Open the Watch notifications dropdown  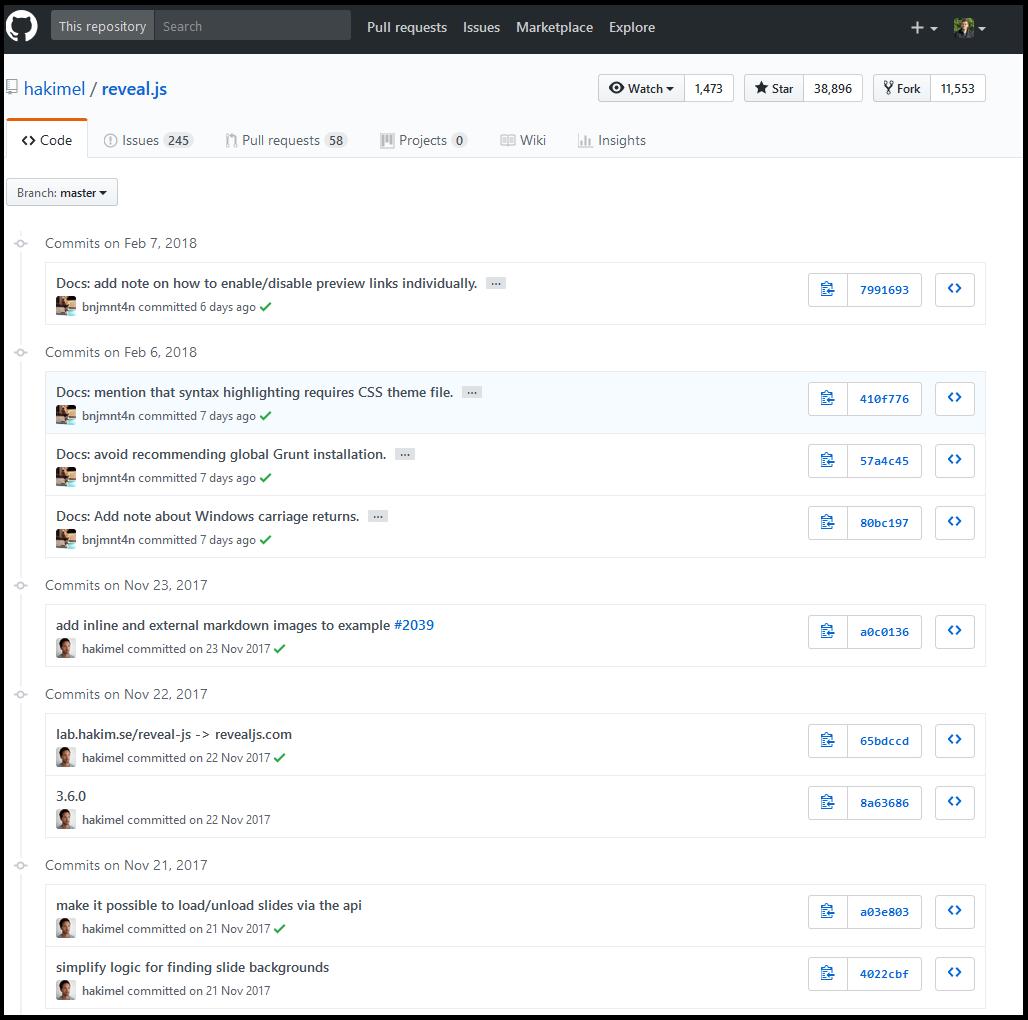tap(641, 89)
